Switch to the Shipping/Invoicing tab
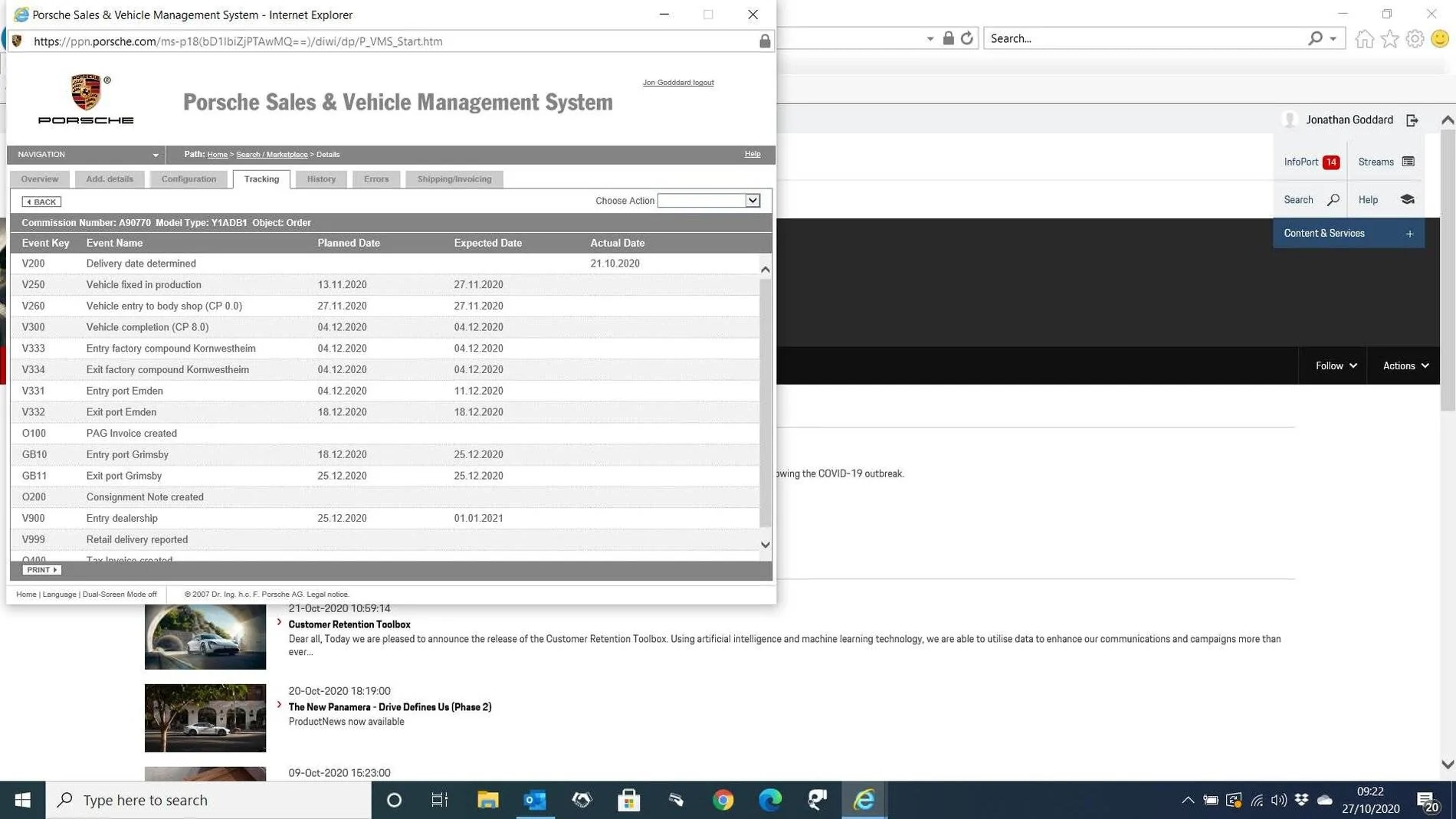Image resolution: width=1456 pixels, height=819 pixels. tap(454, 179)
